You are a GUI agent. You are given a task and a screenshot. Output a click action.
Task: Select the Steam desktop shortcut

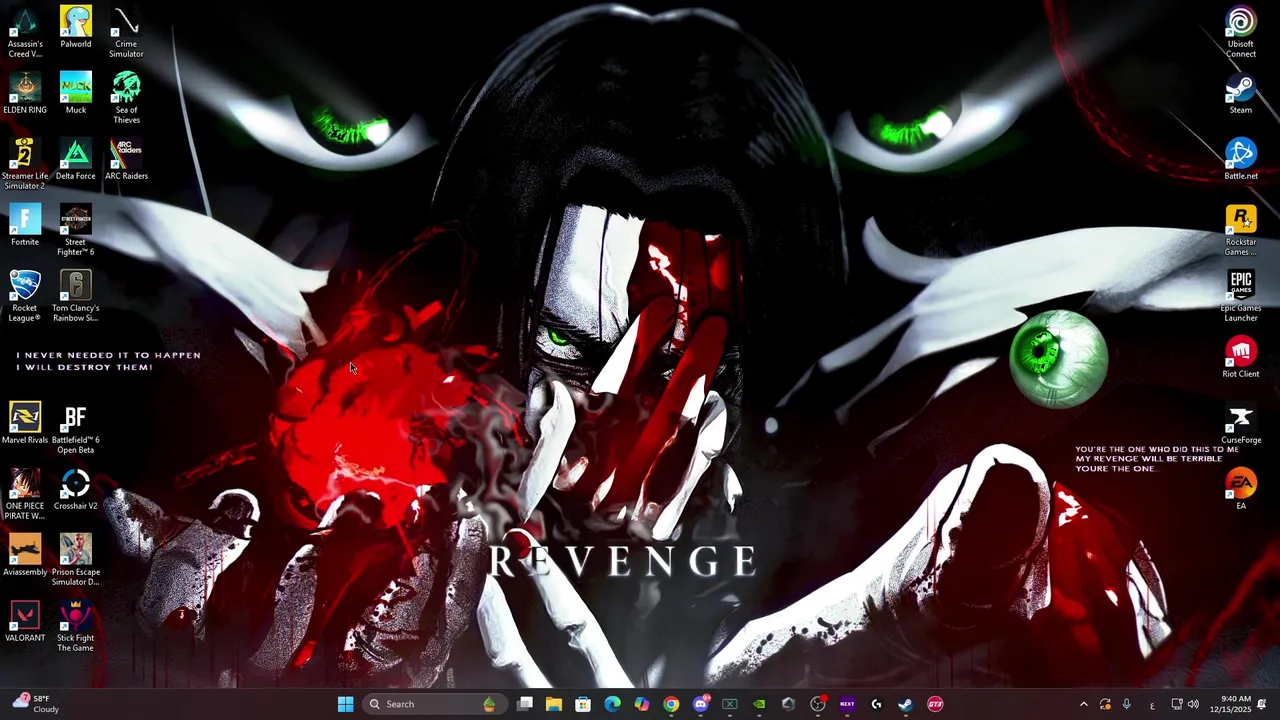(x=1241, y=93)
